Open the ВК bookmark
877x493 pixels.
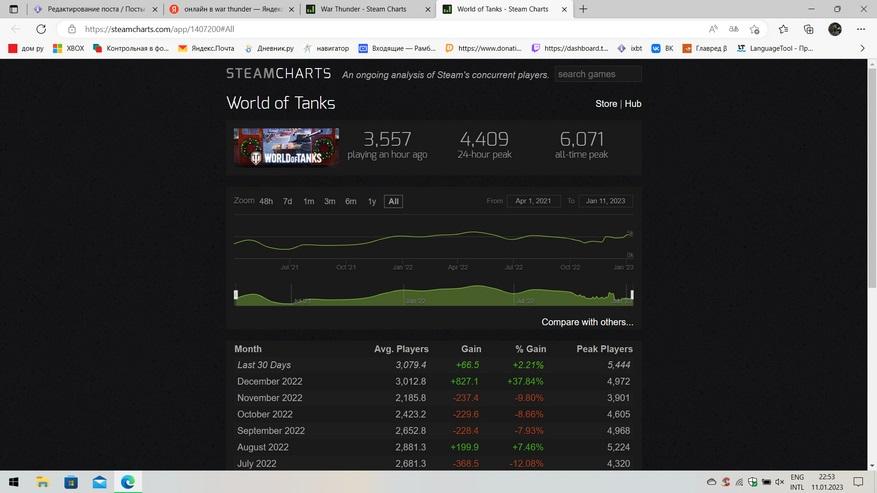pyautogui.click(x=662, y=49)
